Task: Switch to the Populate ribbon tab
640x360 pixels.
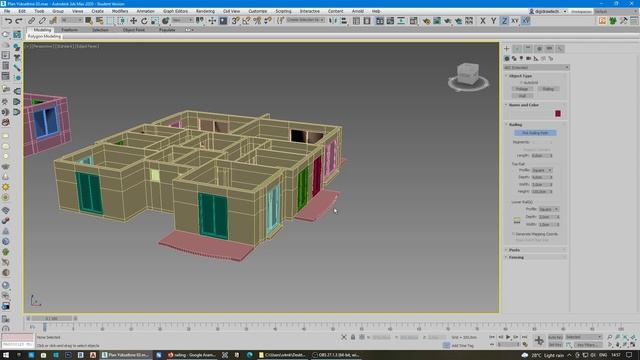Action: pyautogui.click(x=167, y=30)
